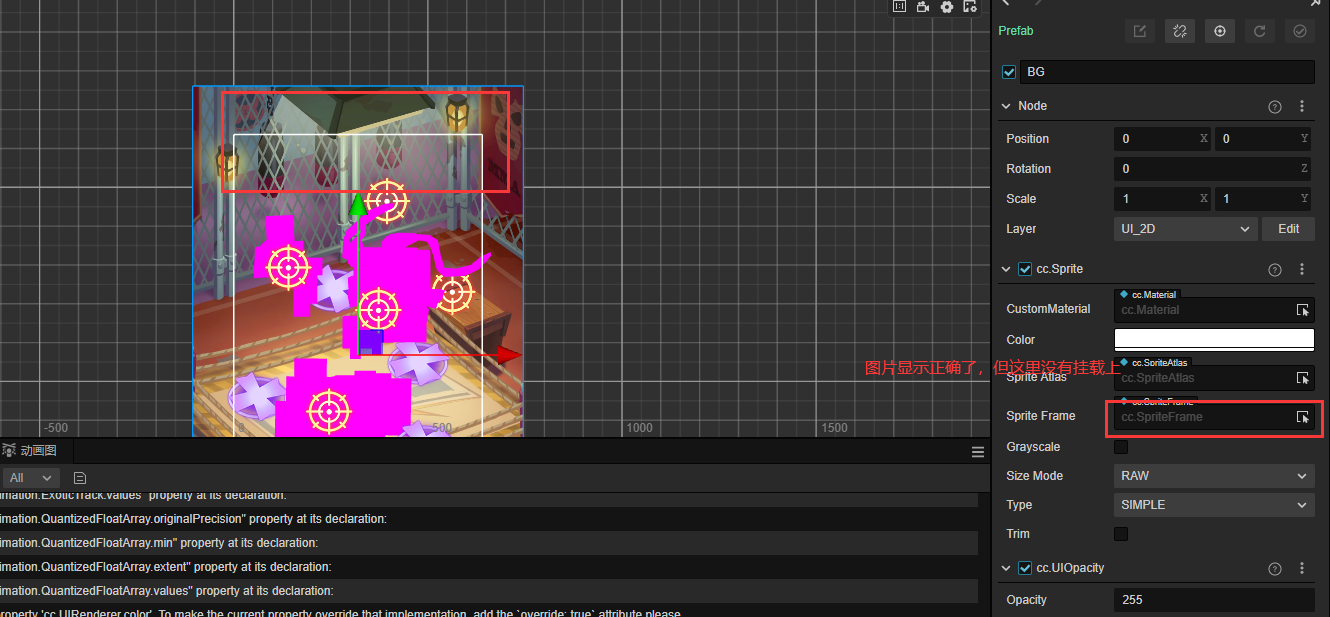Collapse the cc.Sprite section
Image resolution: width=1330 pixels, height=617 pixels.
coord(1006,269)
